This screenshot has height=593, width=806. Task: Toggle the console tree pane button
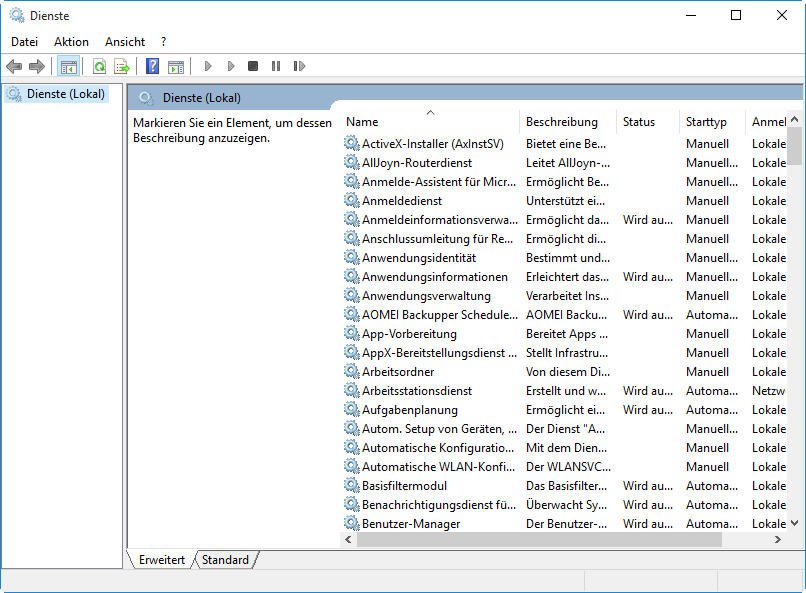68,66
